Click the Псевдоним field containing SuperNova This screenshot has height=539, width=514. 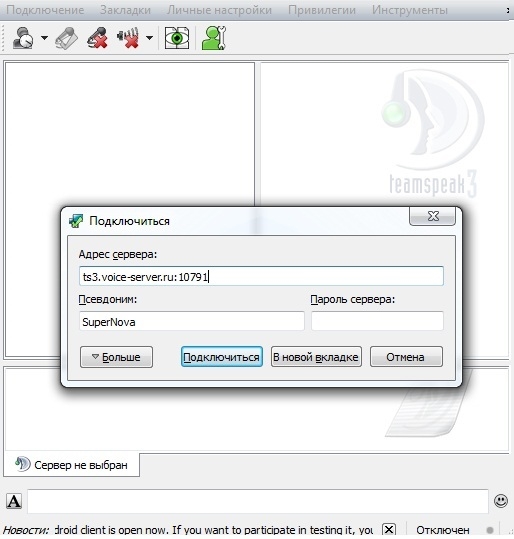(192, 321)
